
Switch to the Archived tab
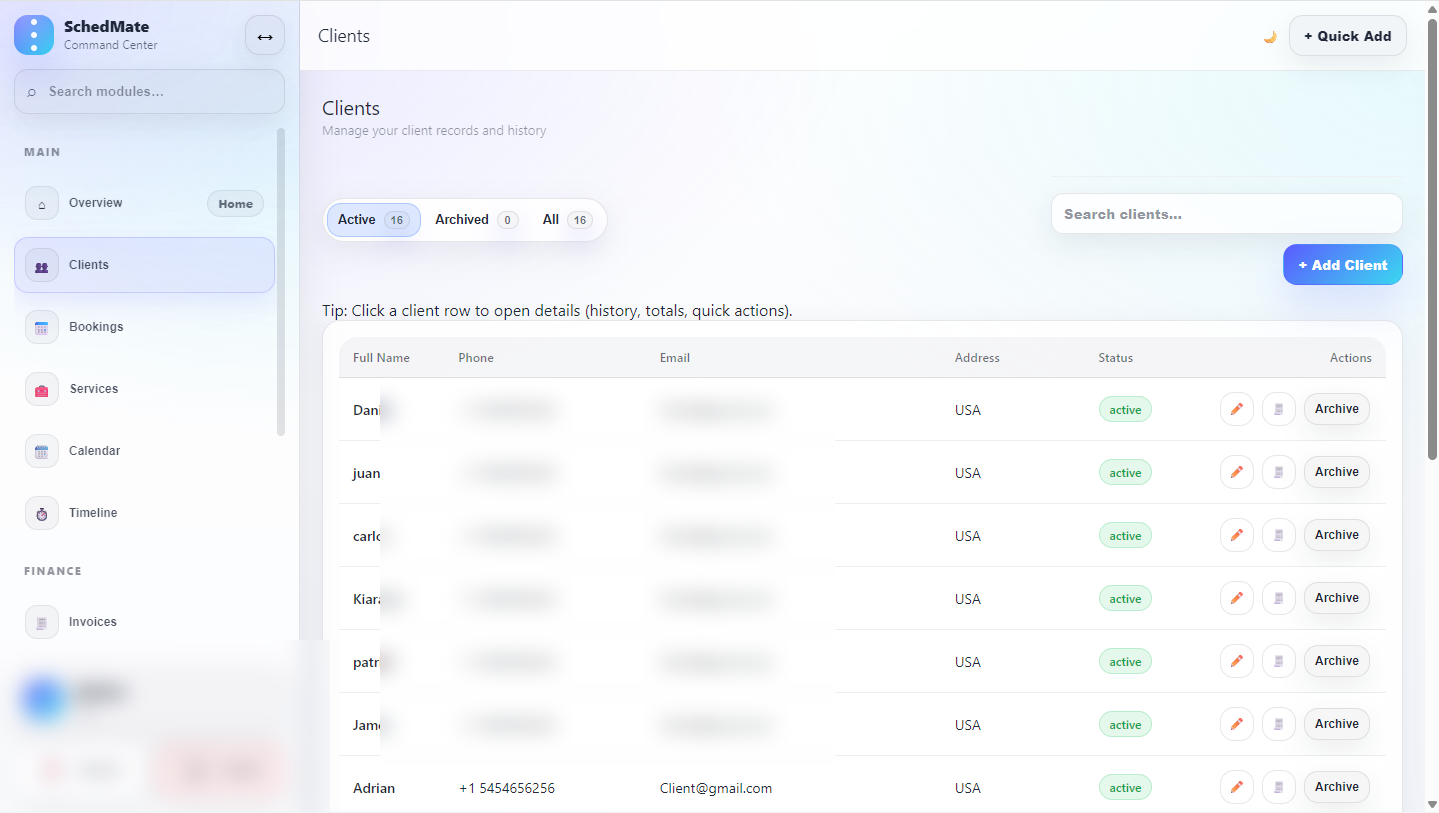pyautogui.click(x=476, y=220)
